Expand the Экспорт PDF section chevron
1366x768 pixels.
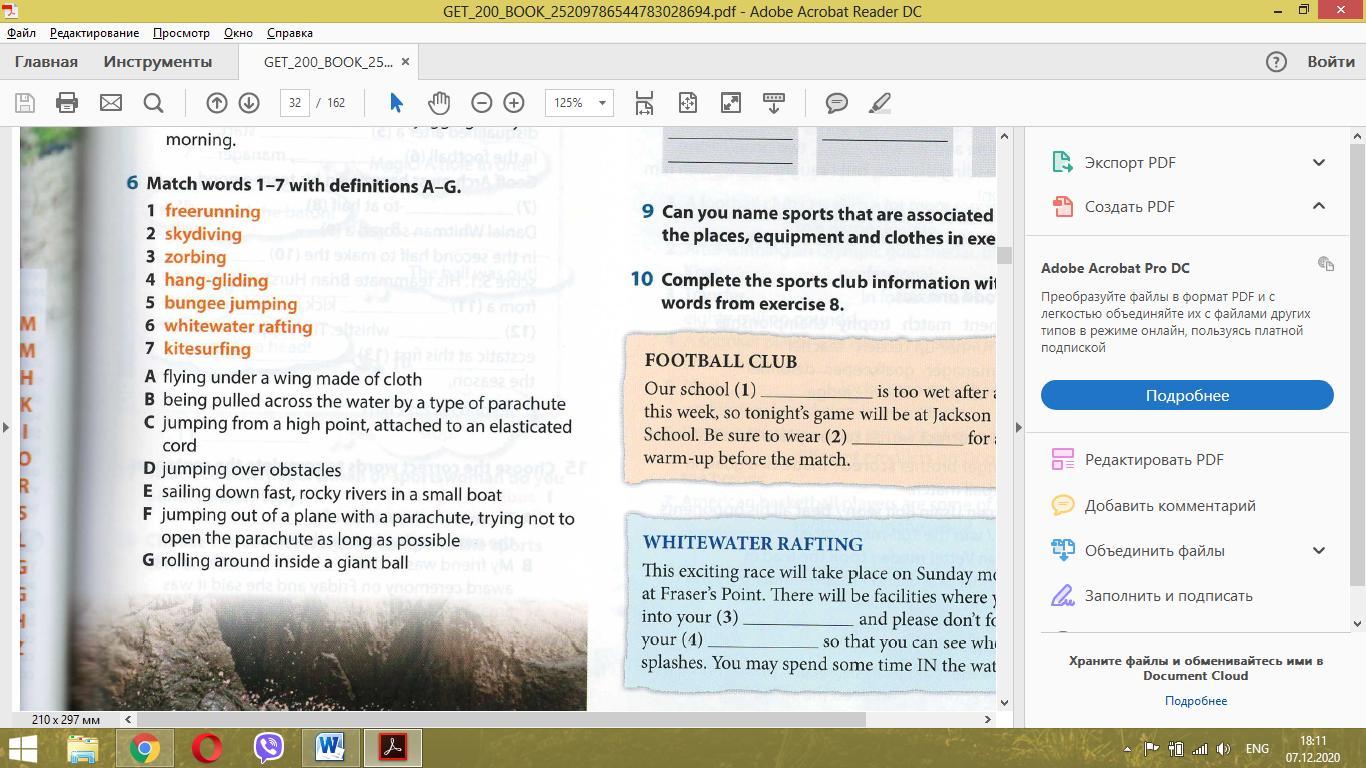click(1318, 162)
